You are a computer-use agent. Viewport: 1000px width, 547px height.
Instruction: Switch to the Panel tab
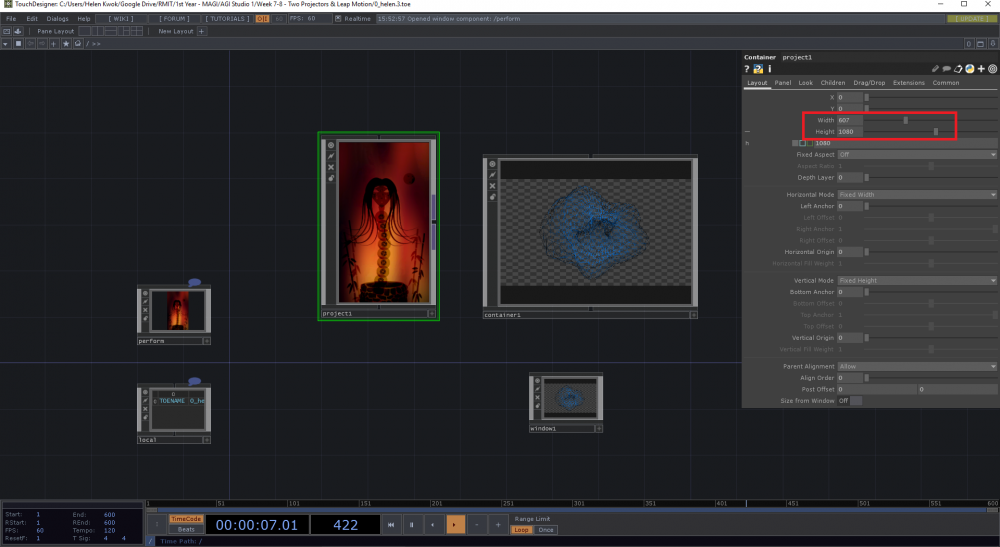coord(783,83)
